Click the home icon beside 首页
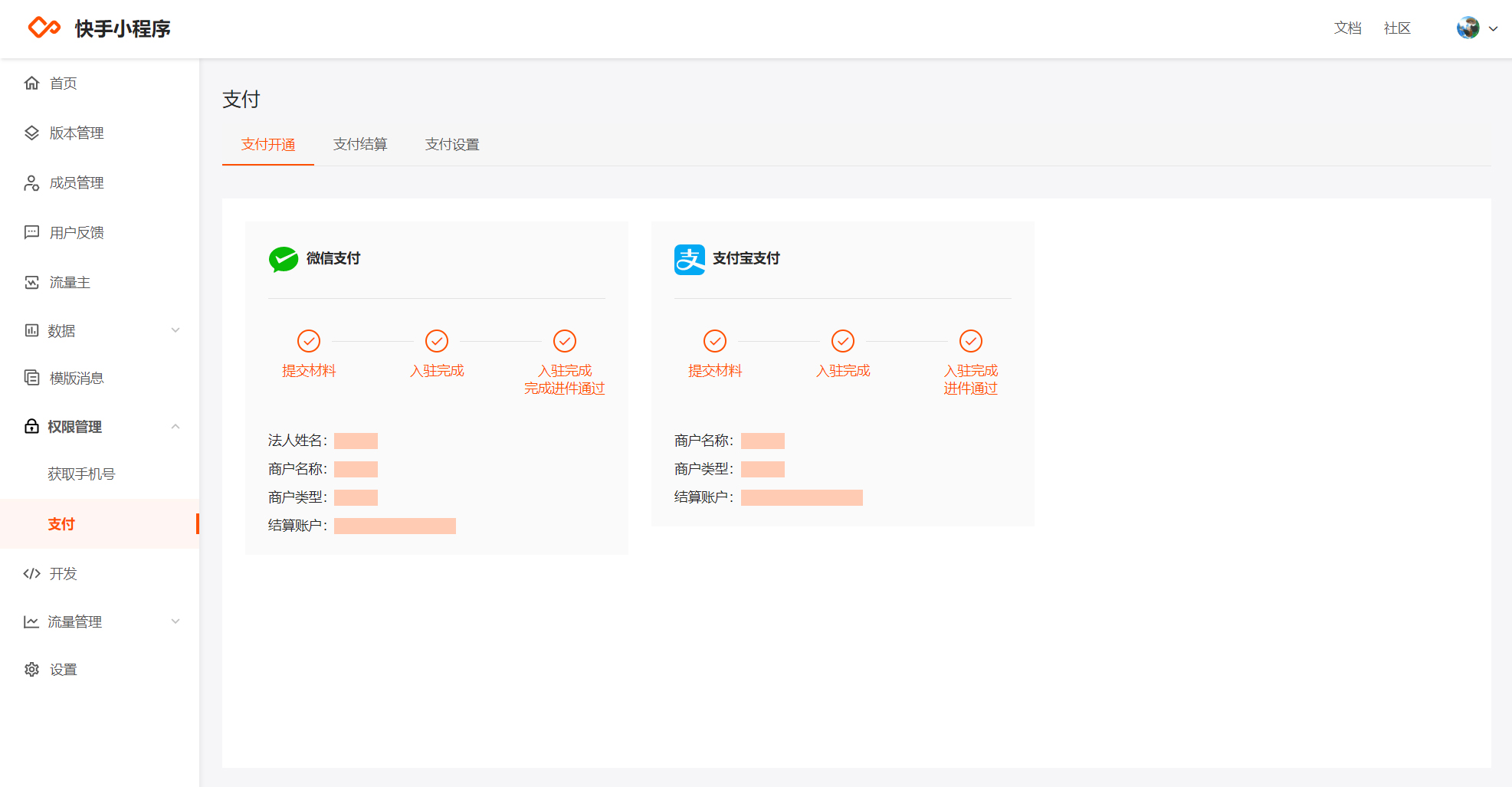 [x=31, y=83]
